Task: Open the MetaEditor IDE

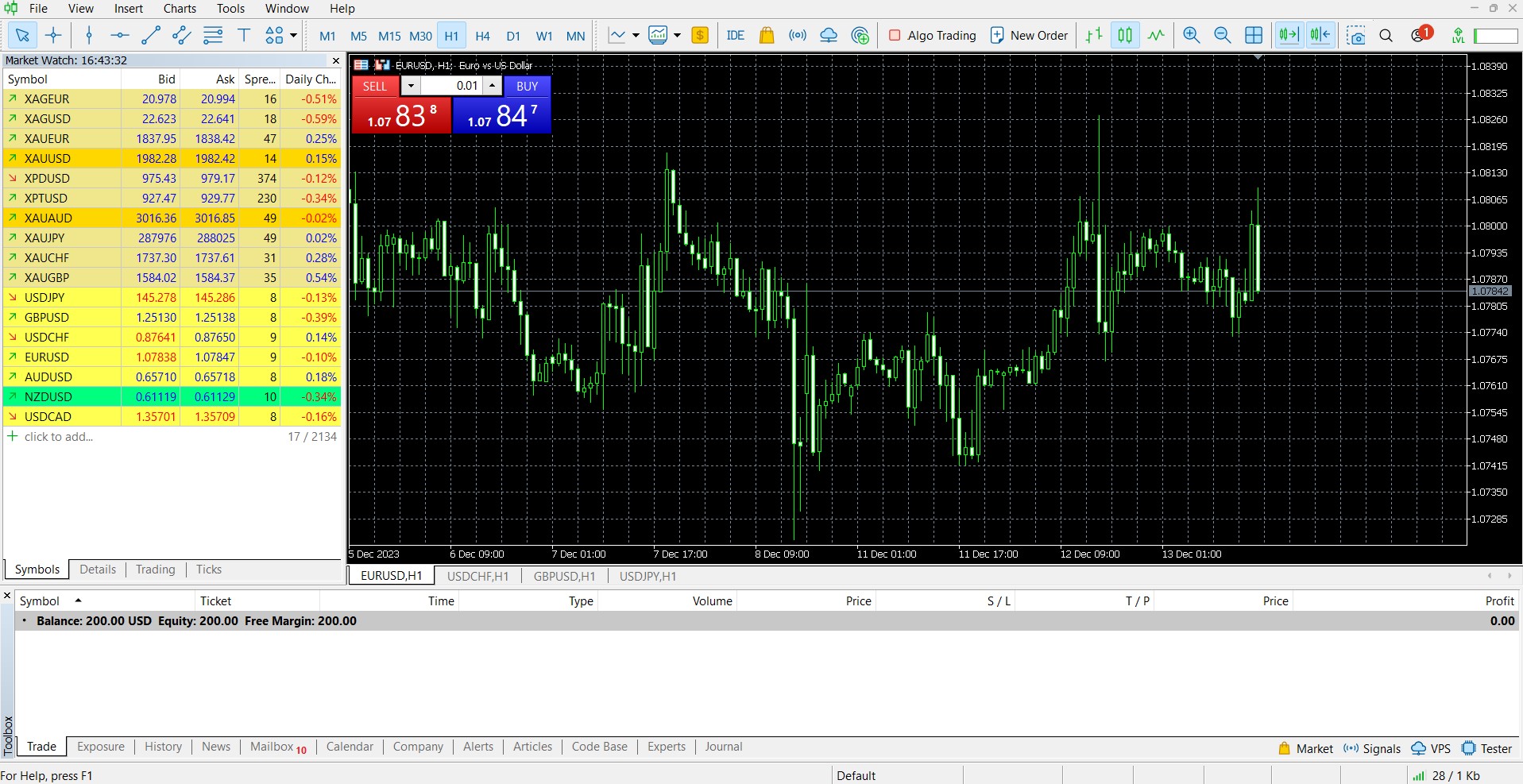Action: pos(736,36)
